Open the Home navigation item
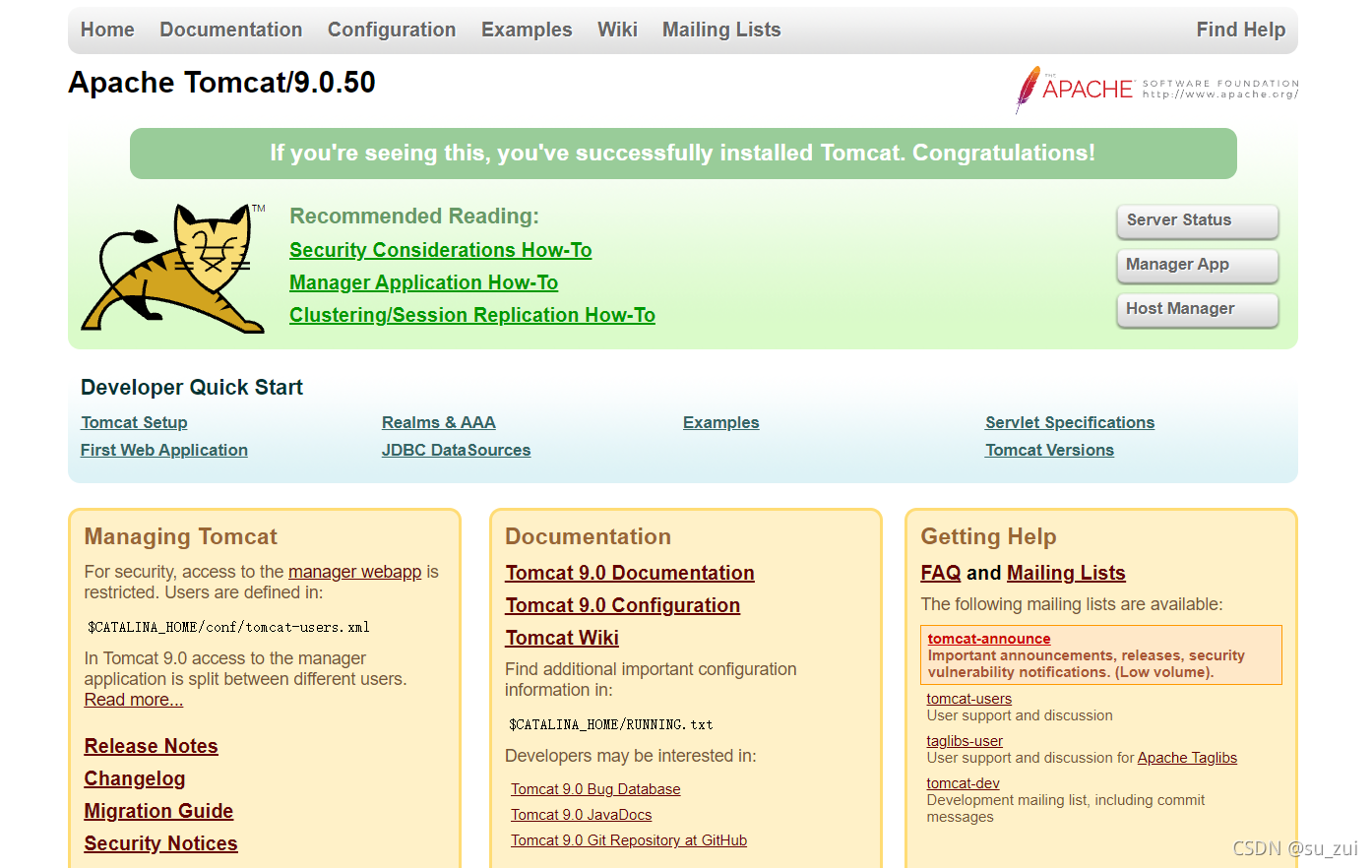 (x=107, y=30)
